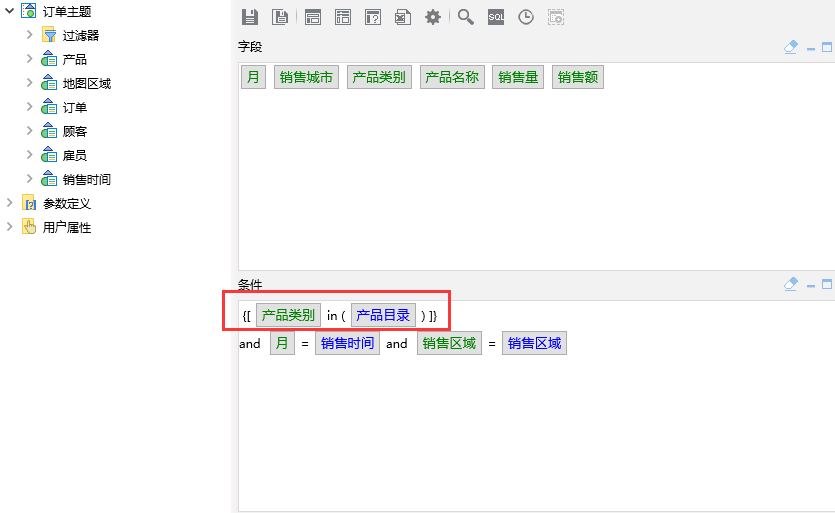Click the table icon beside 雇员
The width and height of the screenshot is (835, 513).
coord(49,154)
